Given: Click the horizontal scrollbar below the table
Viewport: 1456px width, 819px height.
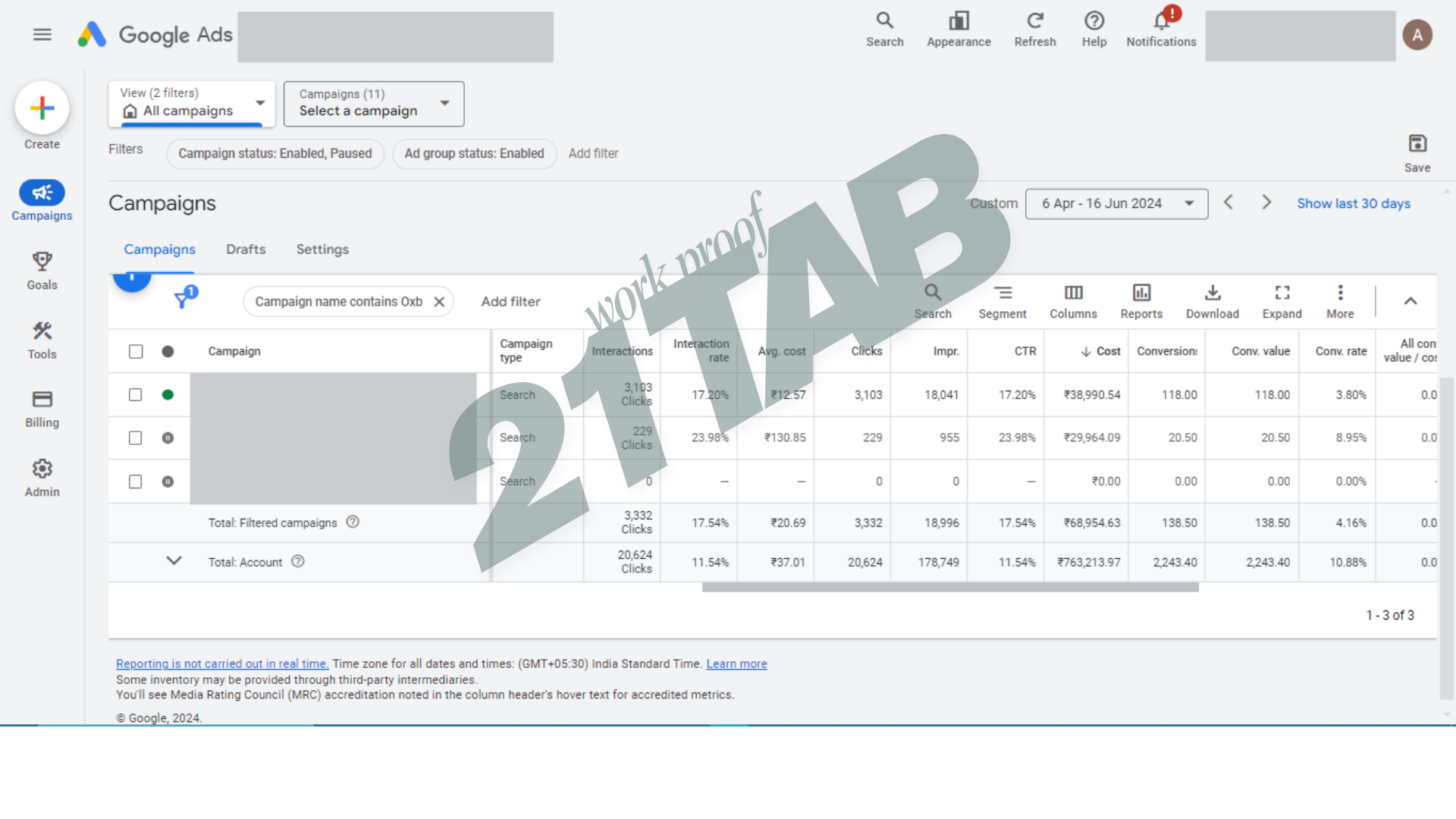Looking at the screenshot, I should tap(949, 588).
